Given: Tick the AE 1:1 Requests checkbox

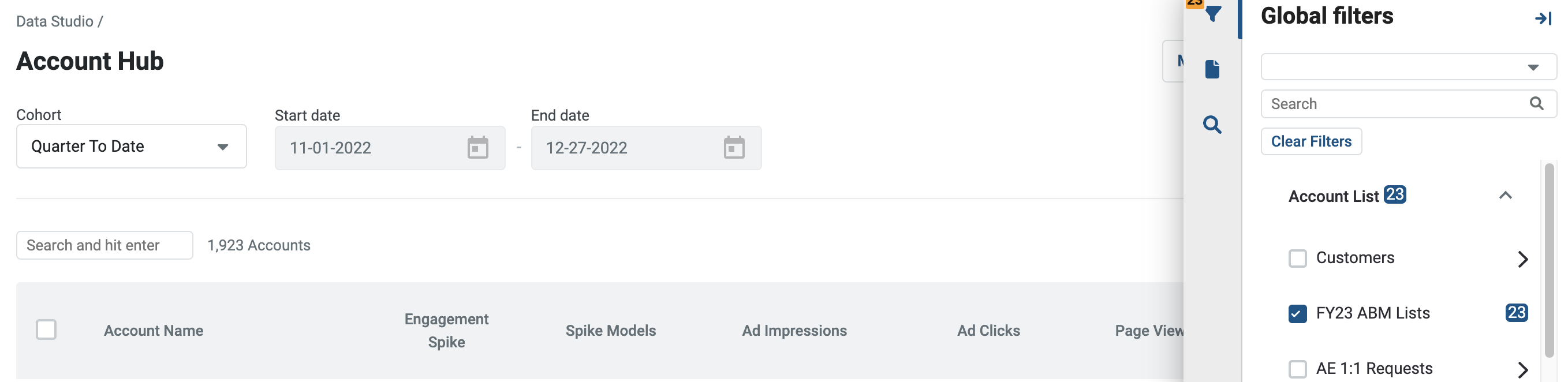Looking at the screenshot, I should click(x=1297, y=369).
